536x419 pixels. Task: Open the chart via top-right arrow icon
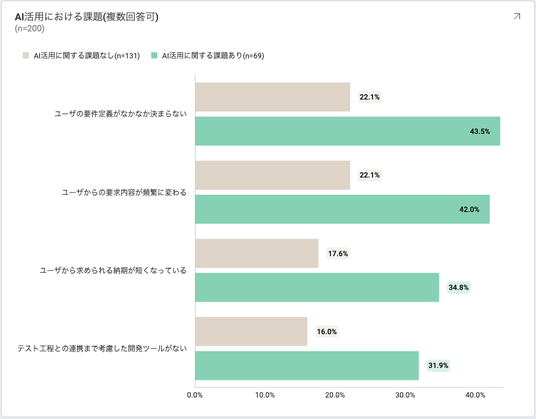tap(517, 16)
